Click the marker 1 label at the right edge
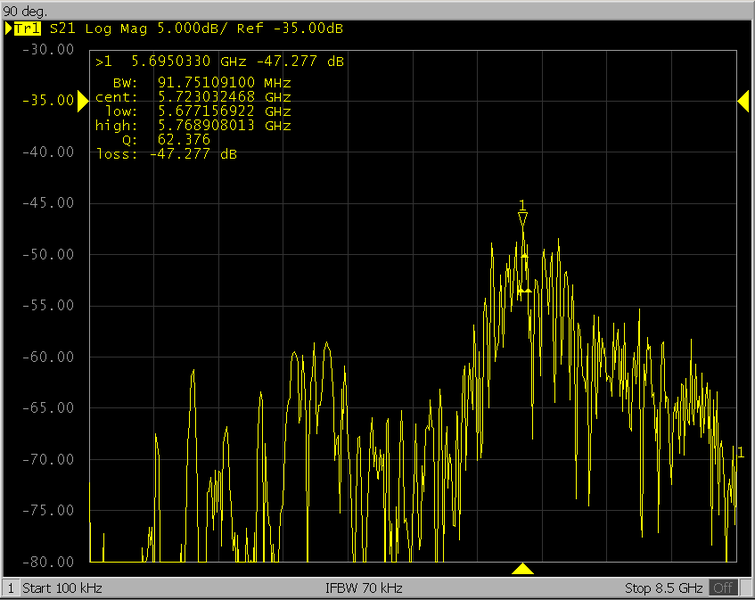755x600 pixels. (x=740, y=453)
